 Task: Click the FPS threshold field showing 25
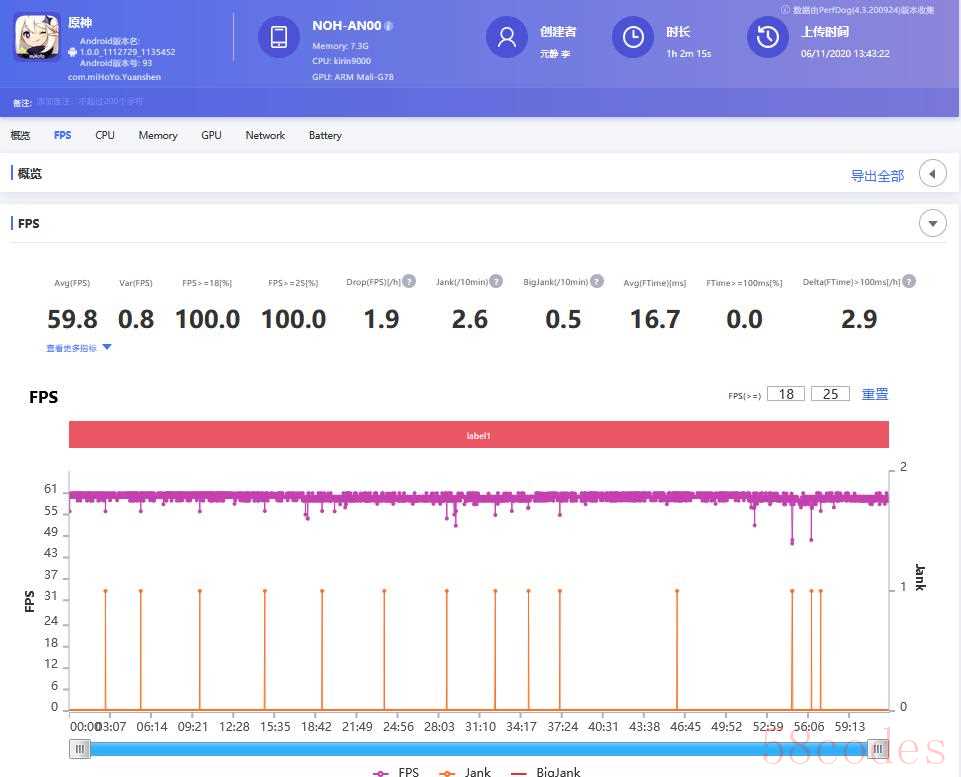pos(830,394)
